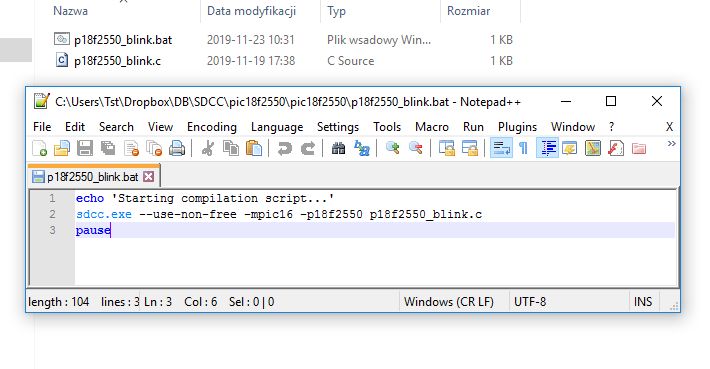Screen dimensions: 710x369
Task: Click the Notepad++ title bar app icon
Action: [x=42, y=101]
